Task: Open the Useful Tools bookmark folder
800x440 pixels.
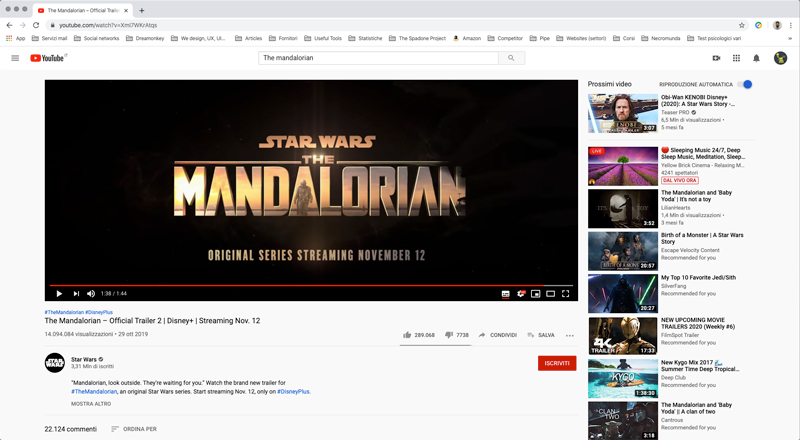Action: tap(323, 38)
